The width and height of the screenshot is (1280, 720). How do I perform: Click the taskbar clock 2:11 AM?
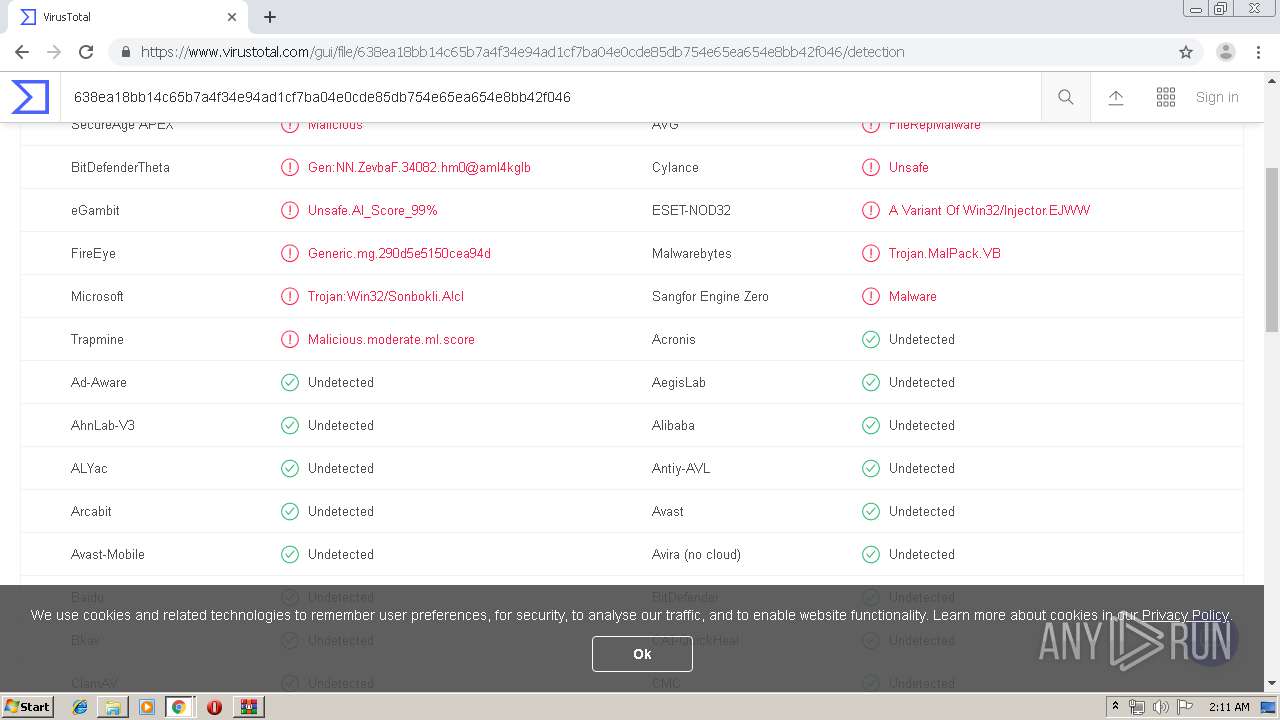1229,707
